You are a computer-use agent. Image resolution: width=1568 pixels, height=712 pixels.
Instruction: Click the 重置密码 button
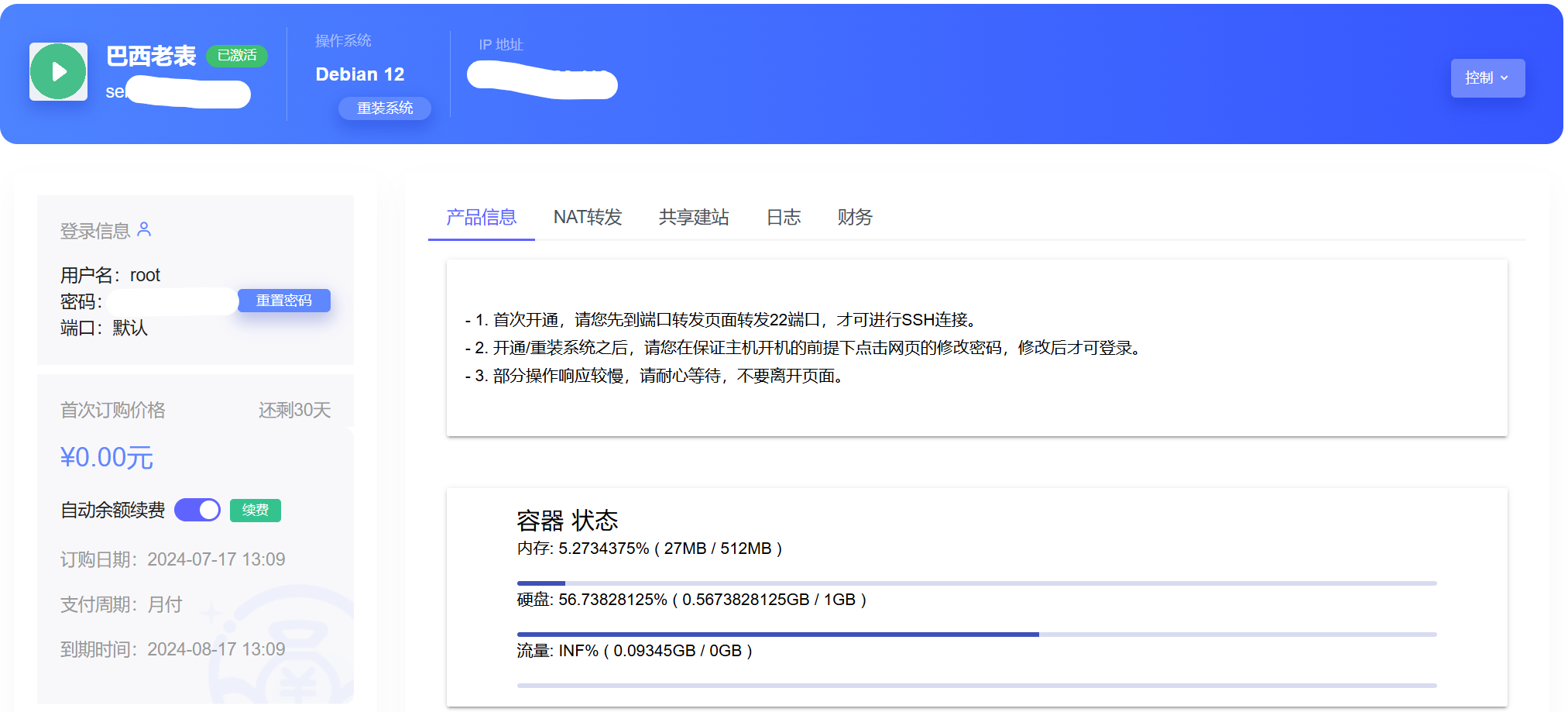click(x=284, y=301)
